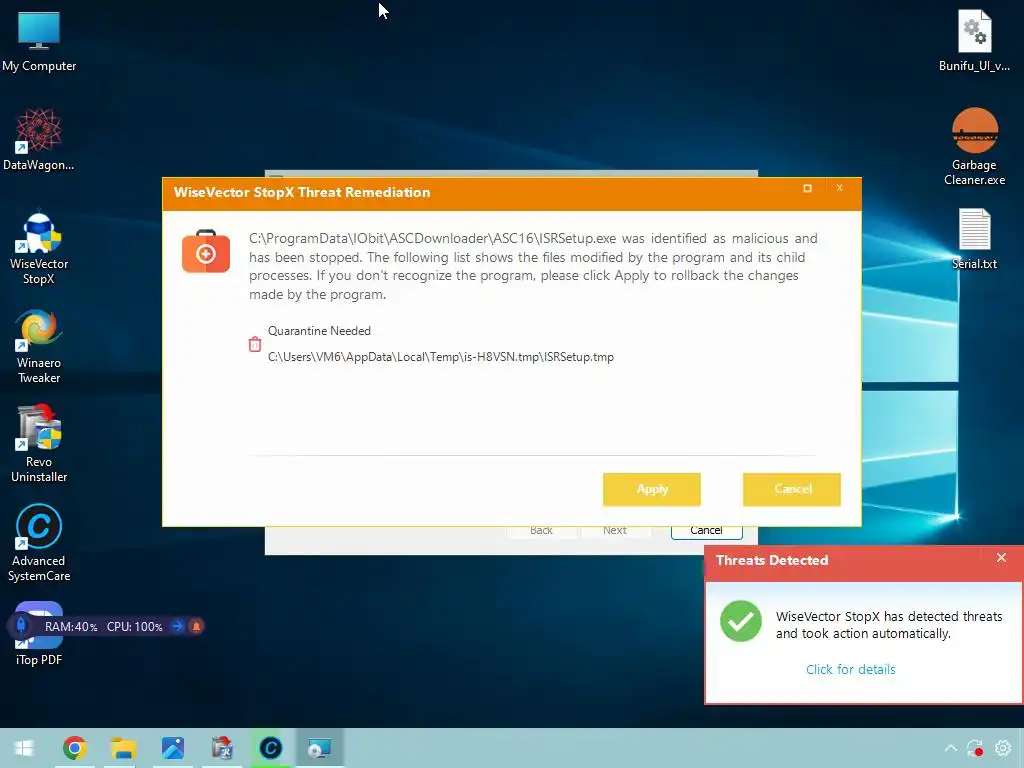Screen dimensions: 1024x768
Task: Click the rocket boost icon on performance widget
Action: [21, 626]
